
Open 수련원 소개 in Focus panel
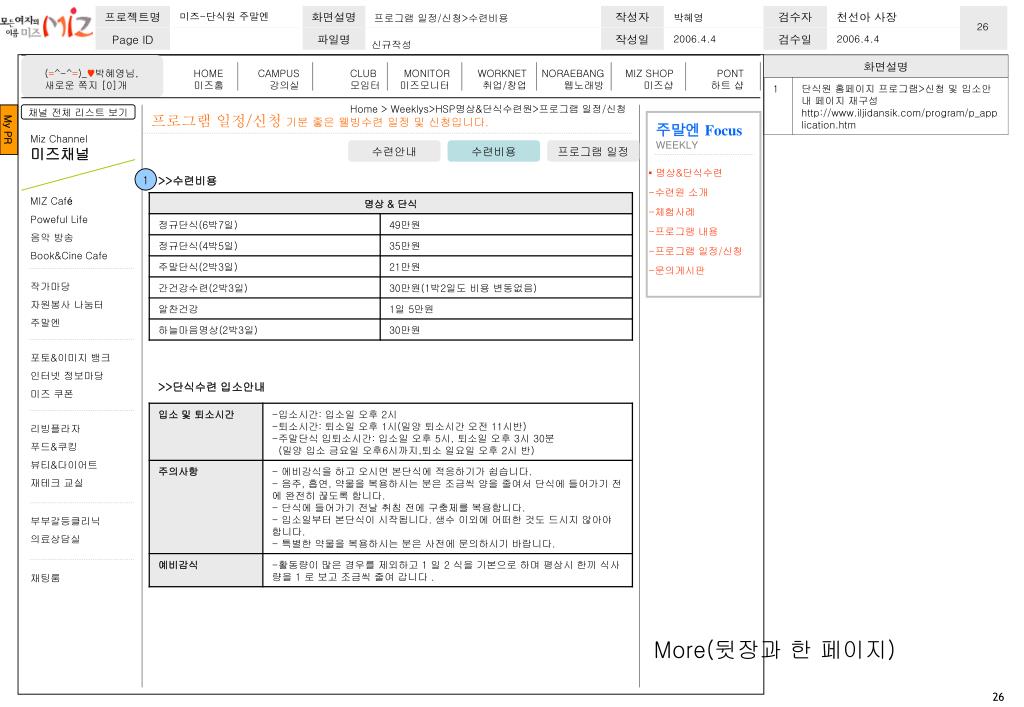pyautogui.click(x=679, y=192)
